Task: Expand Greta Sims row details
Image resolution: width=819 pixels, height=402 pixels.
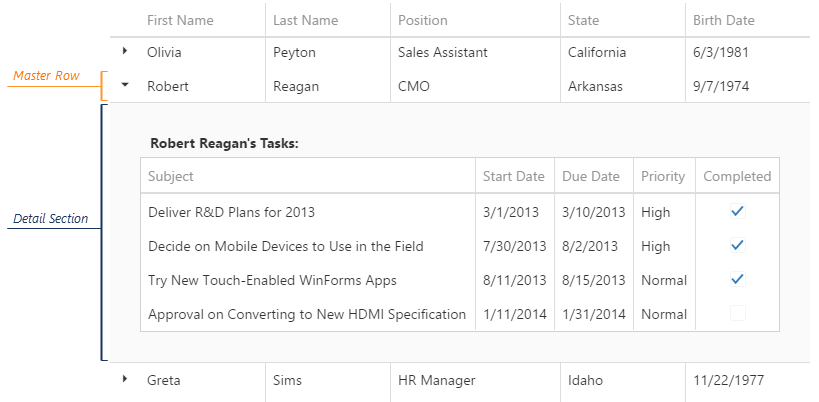Action: coord(125,379)
